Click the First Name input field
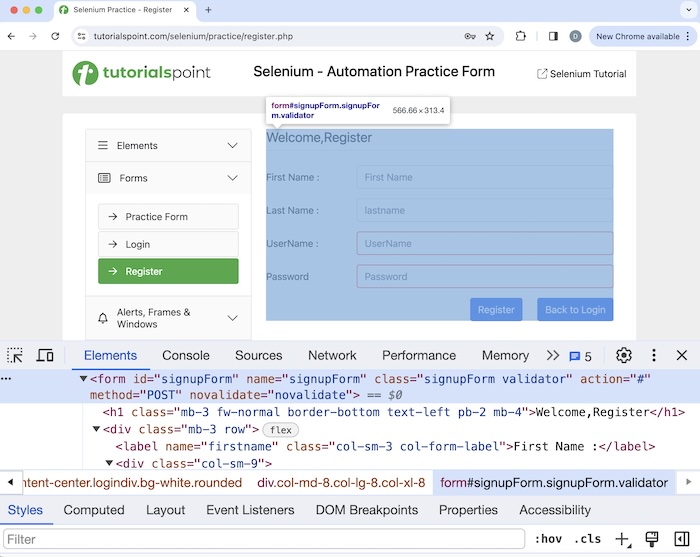The height and width of the screenshot is (557, 700). click(x=484, y=177)
